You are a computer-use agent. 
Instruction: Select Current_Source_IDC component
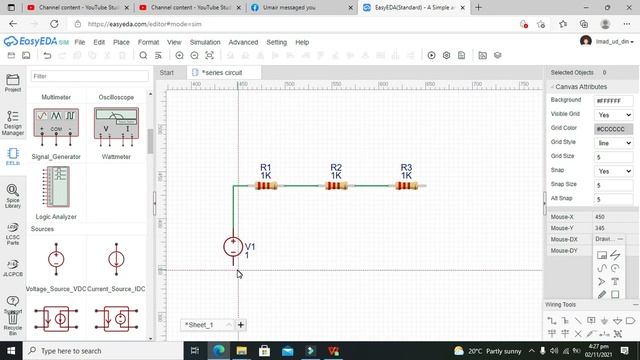116,264
